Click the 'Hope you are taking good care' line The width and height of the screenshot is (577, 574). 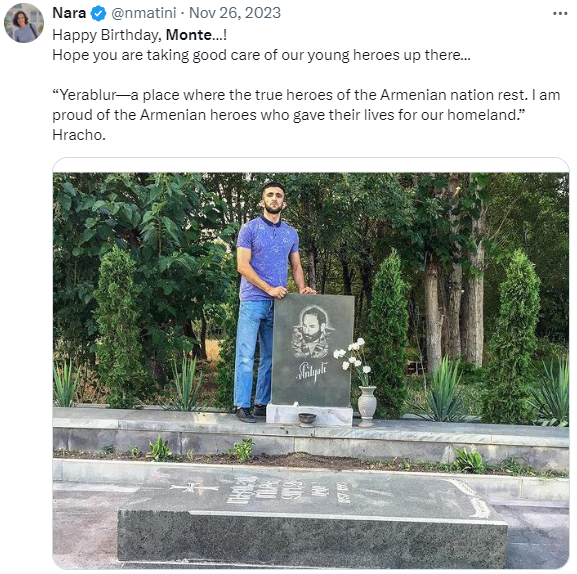click(261, 55)
